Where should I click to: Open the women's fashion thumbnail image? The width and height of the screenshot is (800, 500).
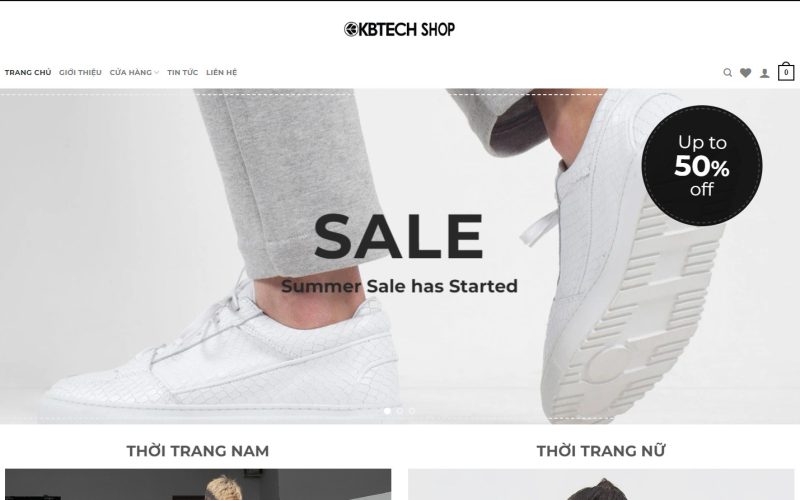(x=601, y=484)
